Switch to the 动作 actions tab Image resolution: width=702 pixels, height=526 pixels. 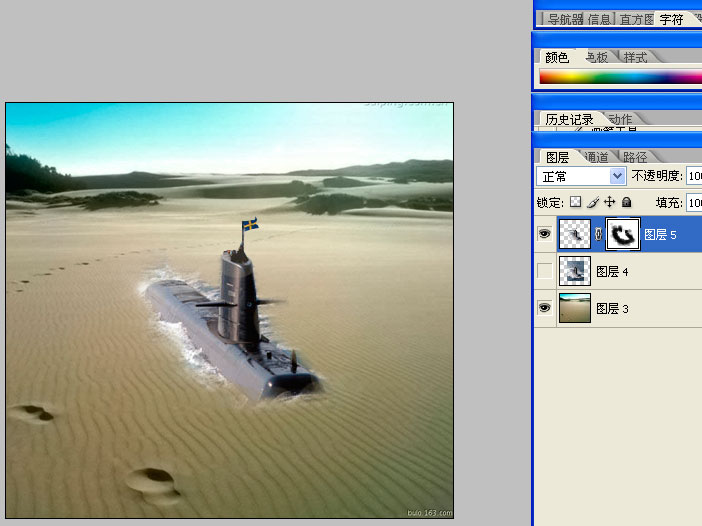click(620, 119)
